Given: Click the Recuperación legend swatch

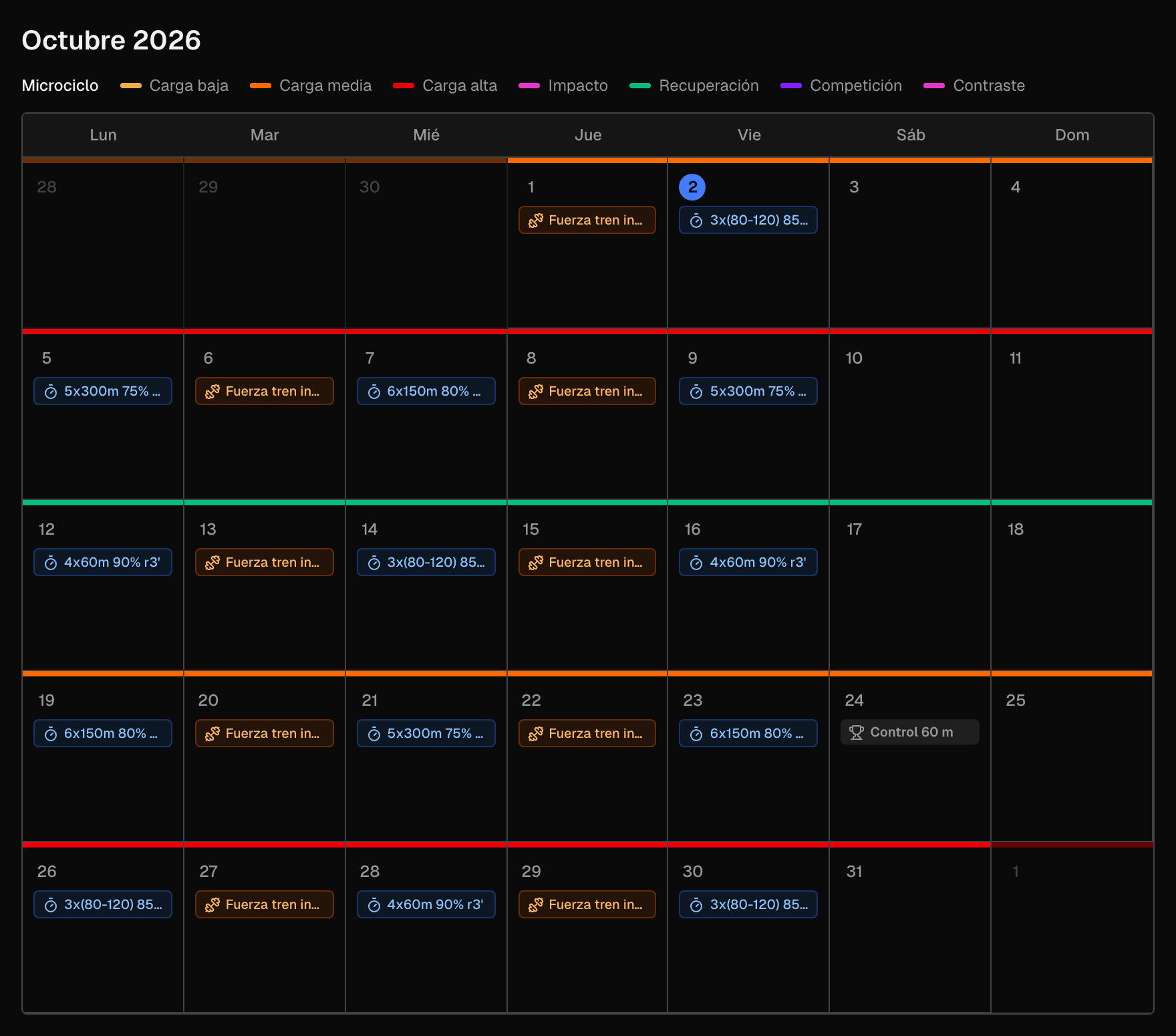Looking at the screenshot, I should [640, 86].
